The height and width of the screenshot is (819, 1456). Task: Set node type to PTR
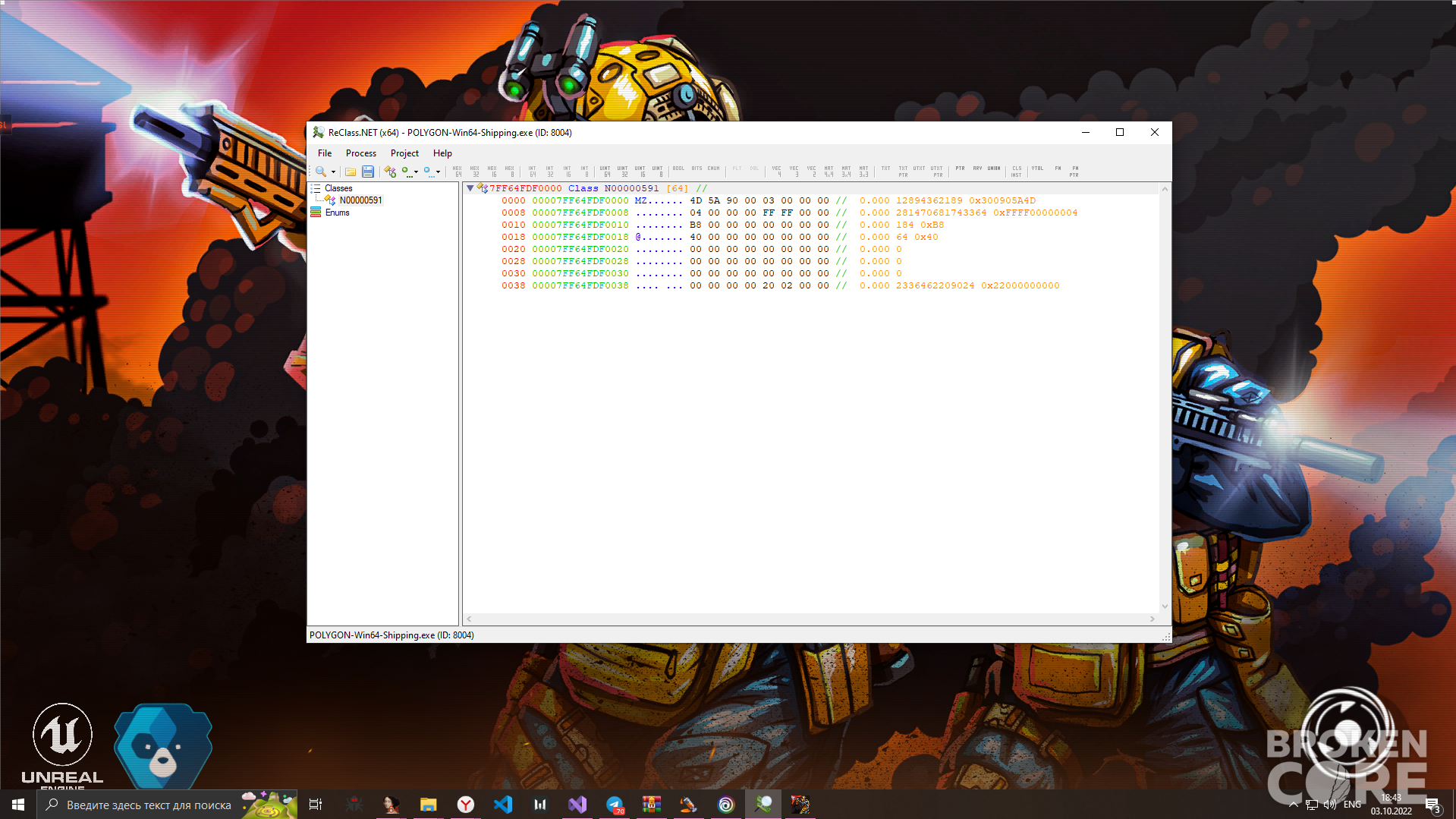[961, 169]
